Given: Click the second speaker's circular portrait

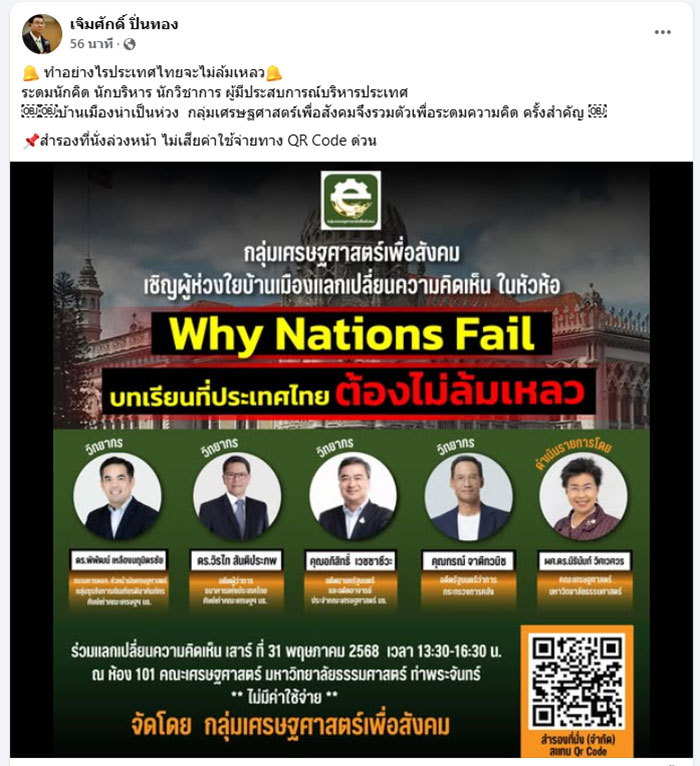Looking at the screenshot, I should pos(236,496).
